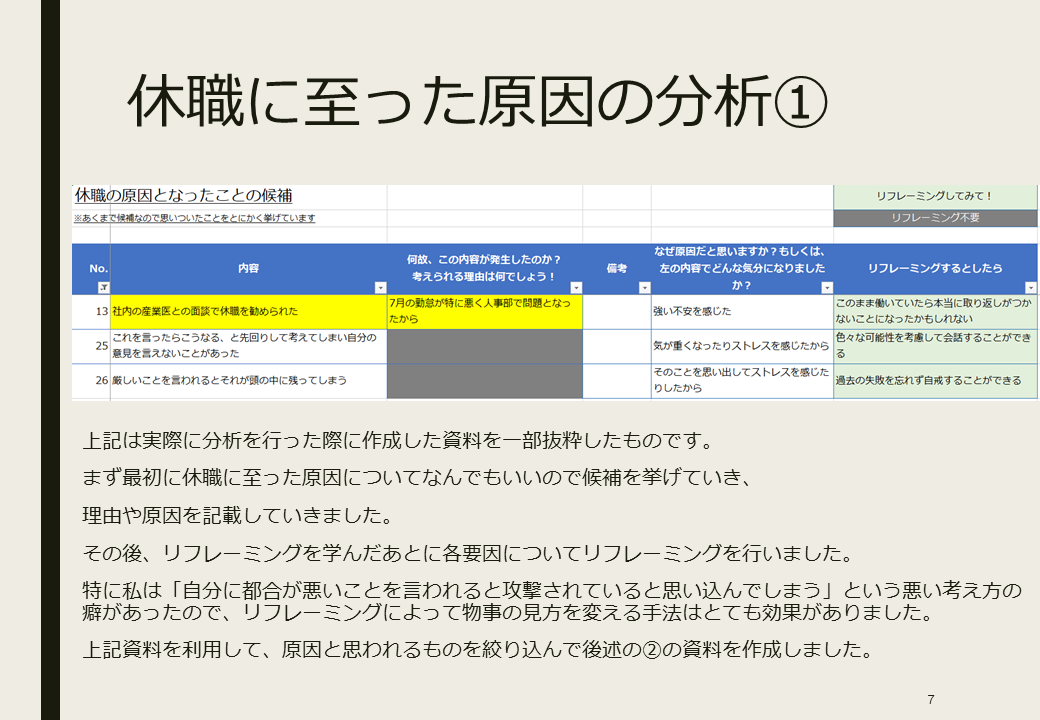Select the yellow cell about 社内の産業医との面談
Image resolution: width=1040 pixels, height=720 pixels.
coord(248,311)
